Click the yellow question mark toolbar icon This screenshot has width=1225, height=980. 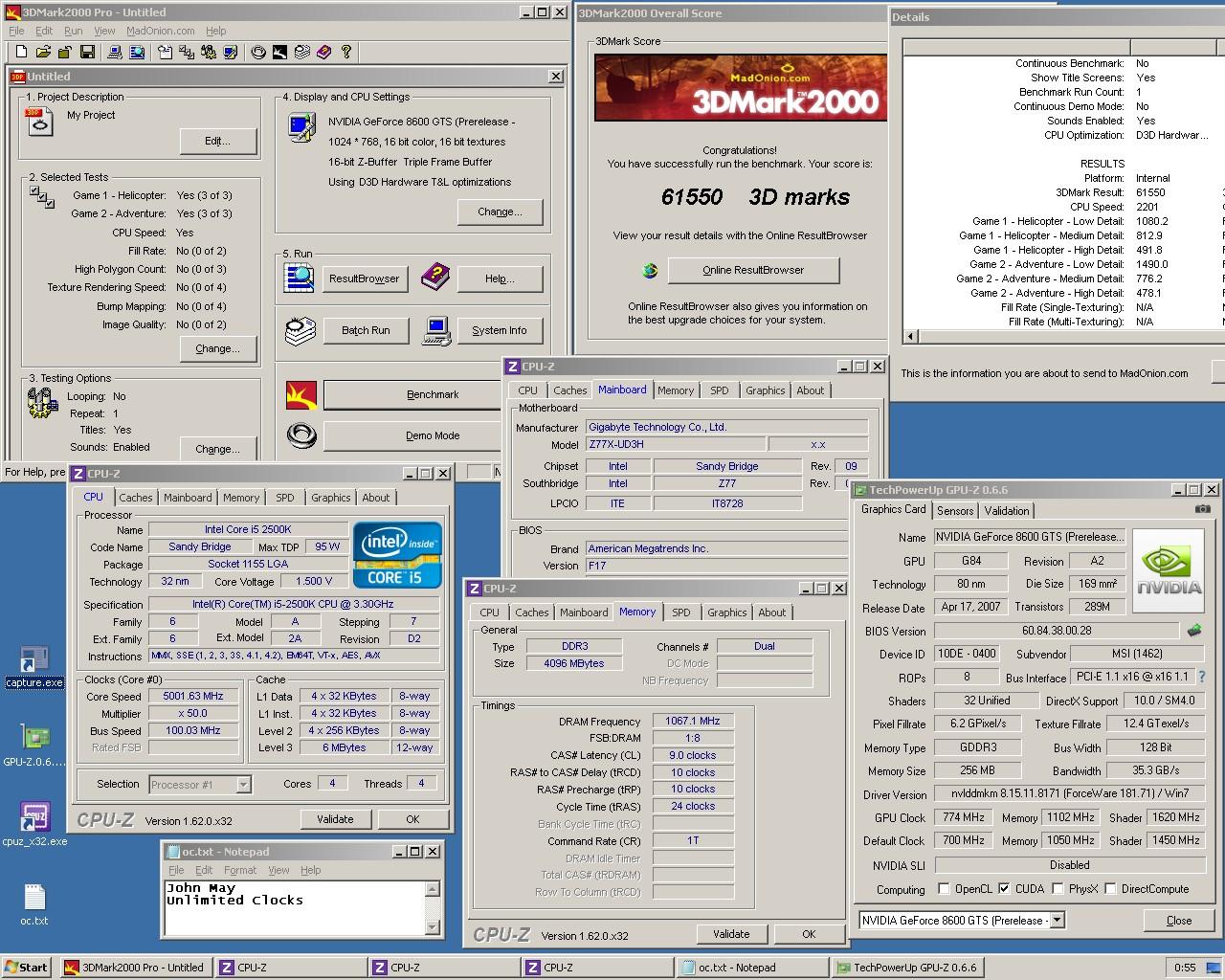(346, 52)
